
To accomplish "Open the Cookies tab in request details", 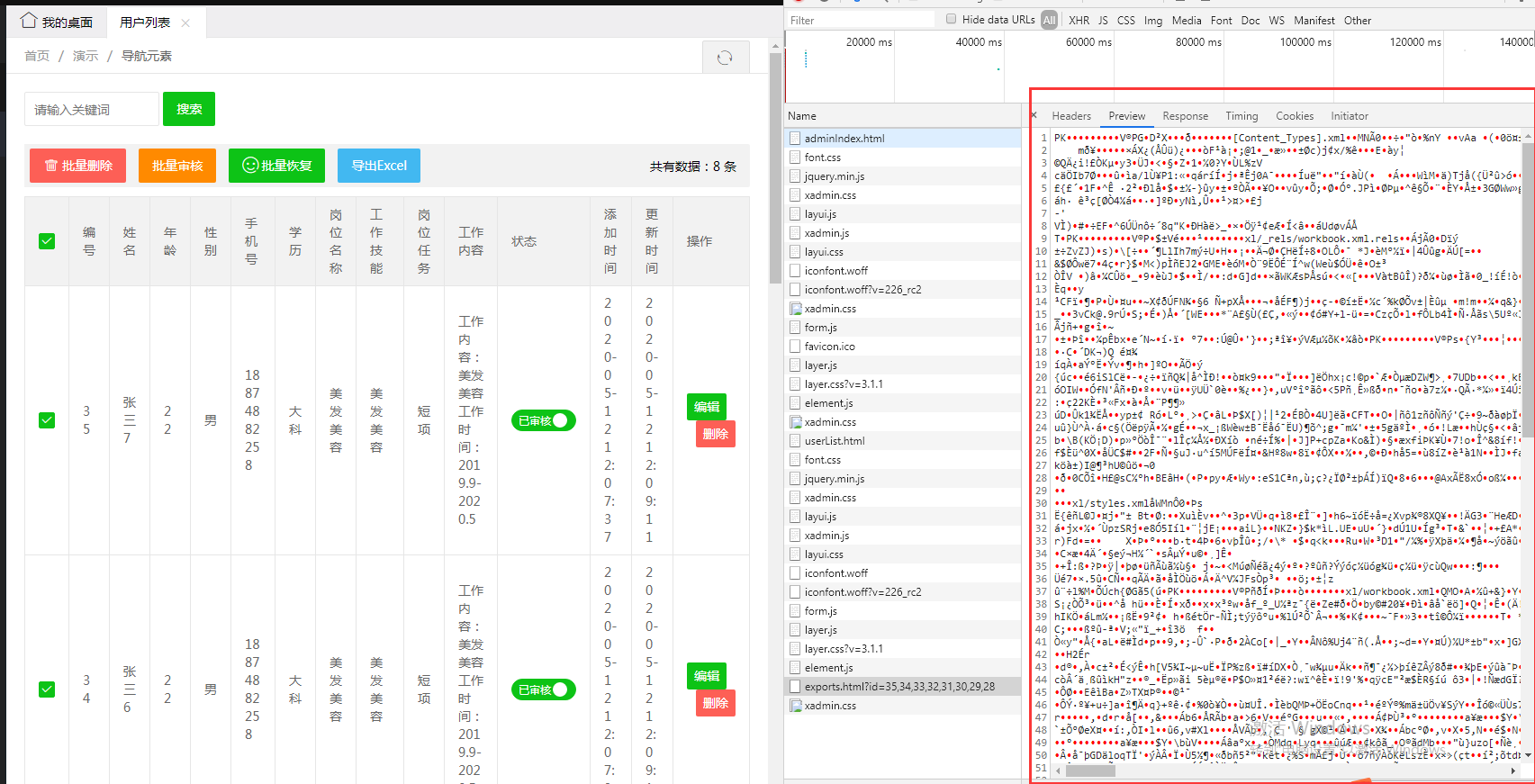I will (x=1295, y=116).
